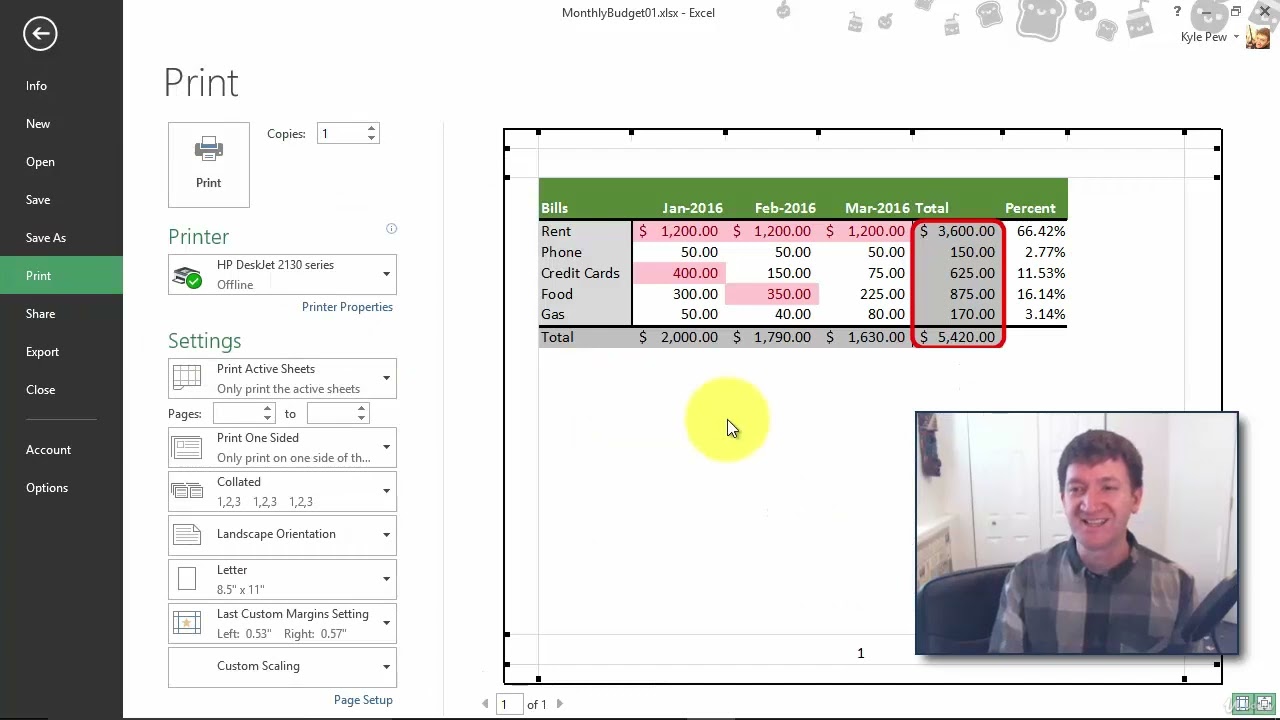The width and height of the screenshot is (1280, 720).
Task: Open the Print One Sided dropdown
Action: click(x=386, y=447)
